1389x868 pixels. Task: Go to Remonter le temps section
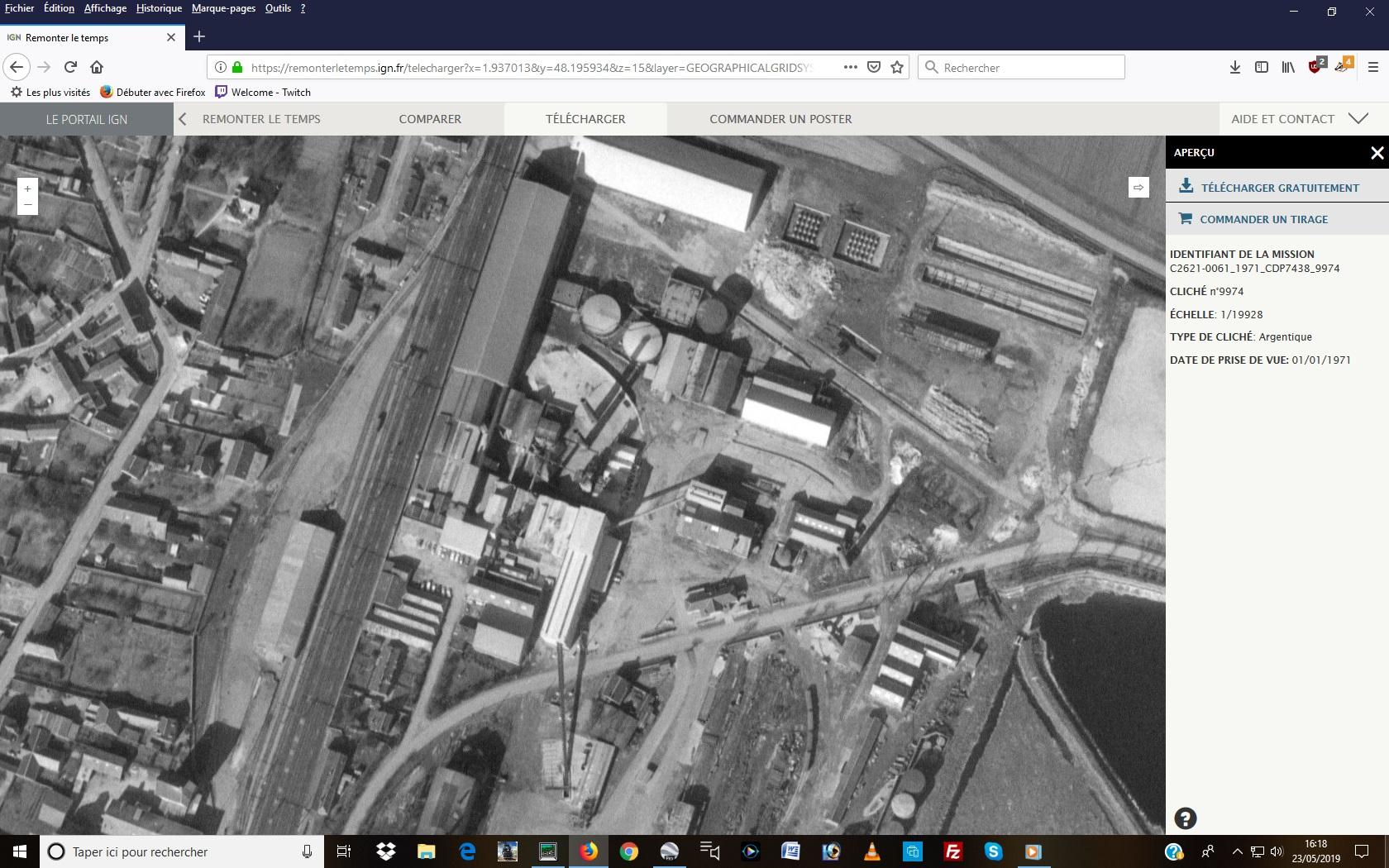(x=260, y=119)
